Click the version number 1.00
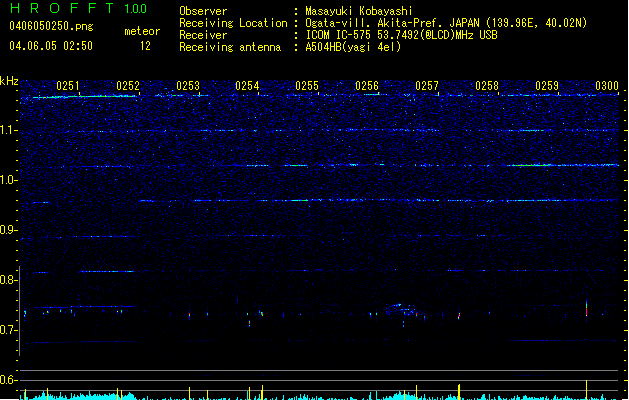 tap(136, 8)
